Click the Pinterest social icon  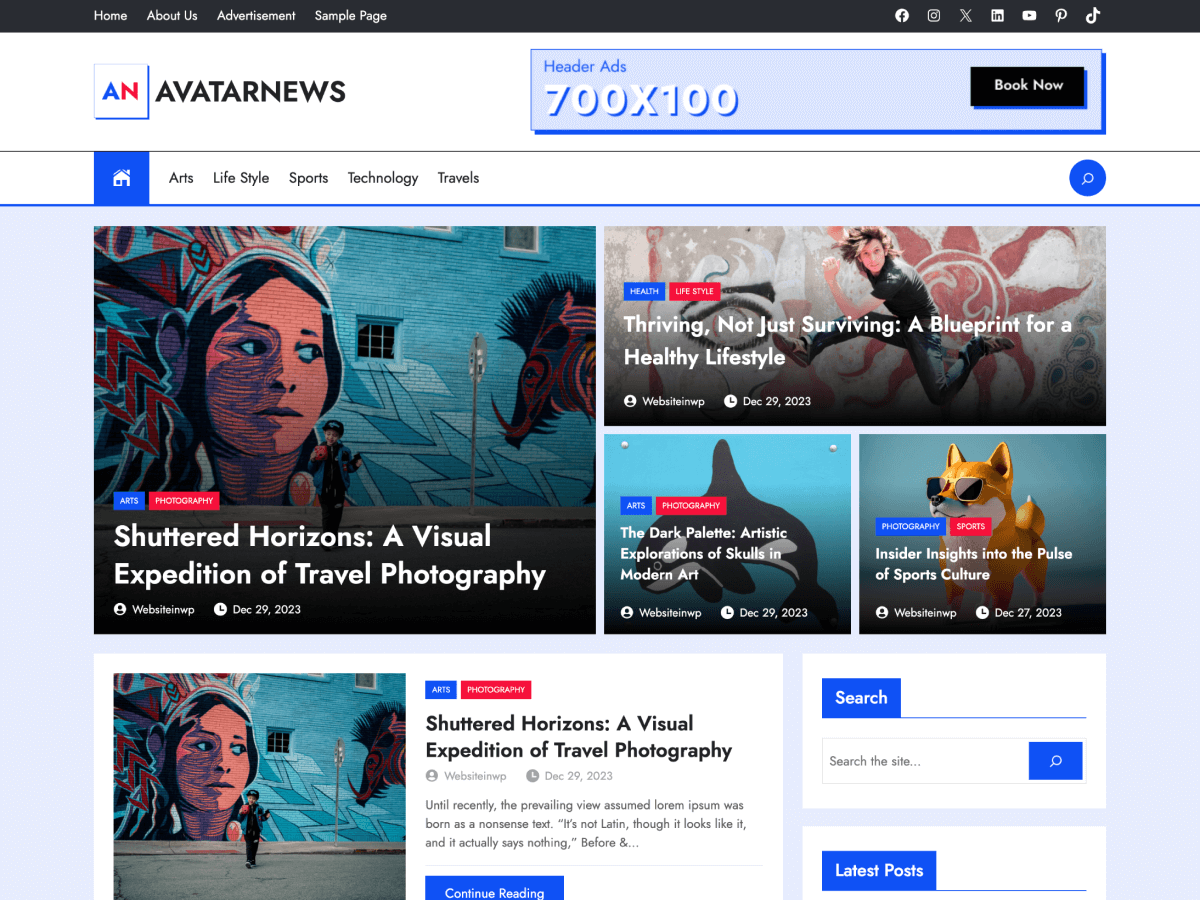pos(1061,15)
